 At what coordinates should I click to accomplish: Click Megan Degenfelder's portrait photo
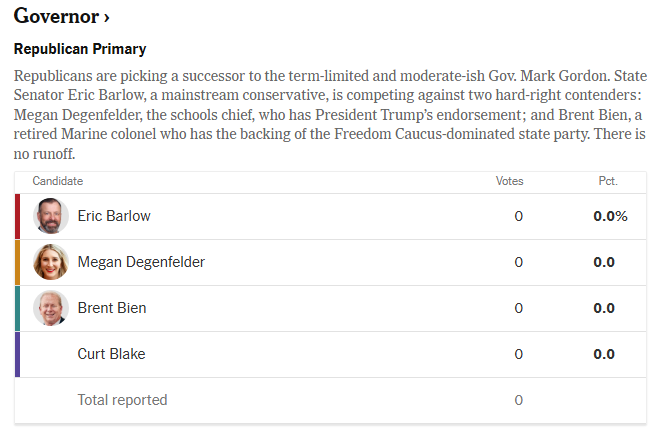pyautogui.click(x=51, y=262)
